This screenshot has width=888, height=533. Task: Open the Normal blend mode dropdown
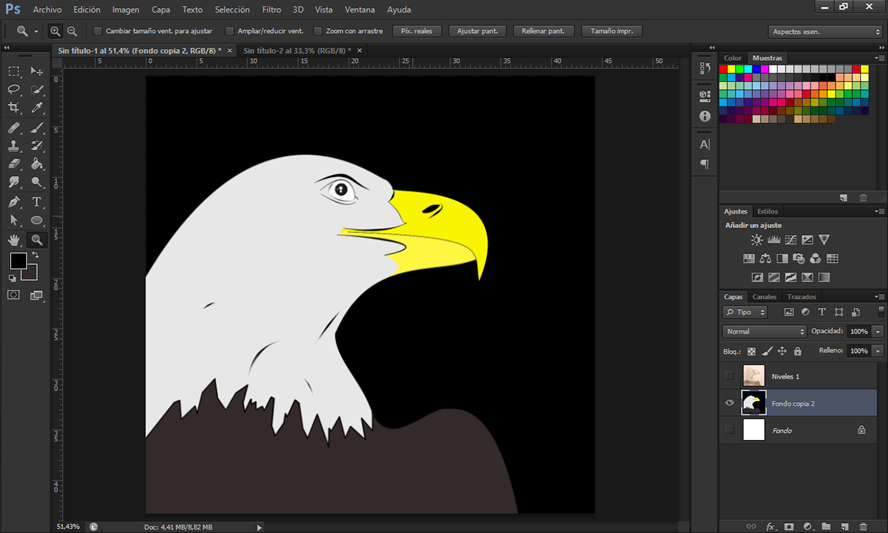pyautogui.click(x=764, y=331)
